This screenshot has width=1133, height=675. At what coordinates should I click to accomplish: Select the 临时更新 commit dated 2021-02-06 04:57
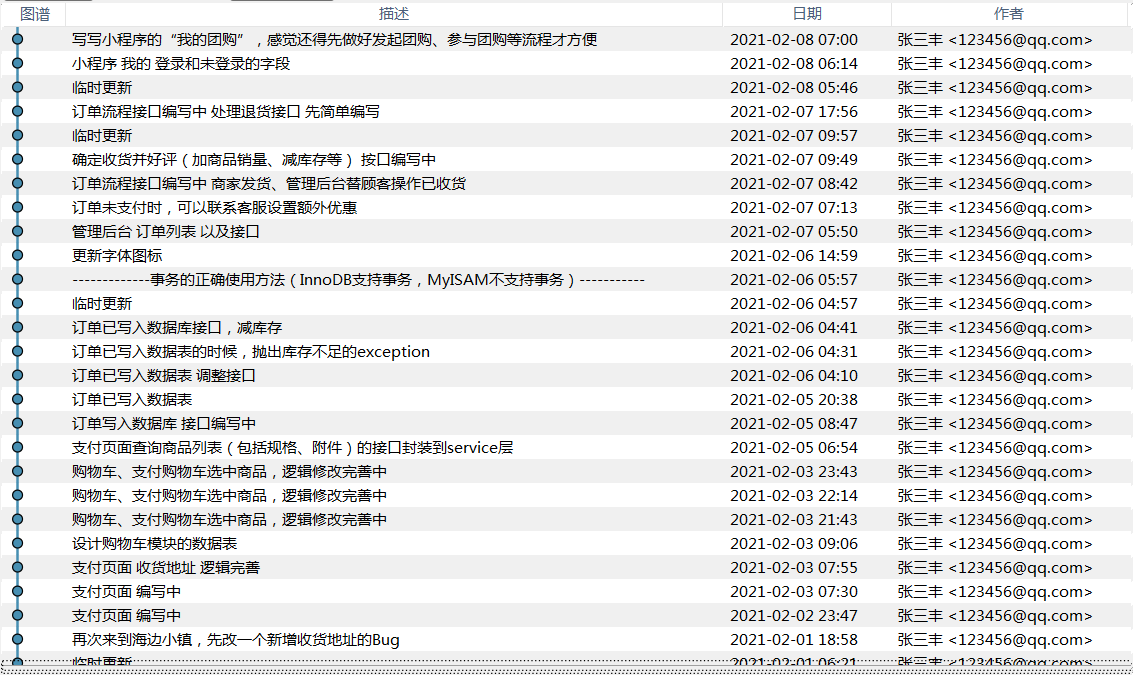(x=101, y=304)
